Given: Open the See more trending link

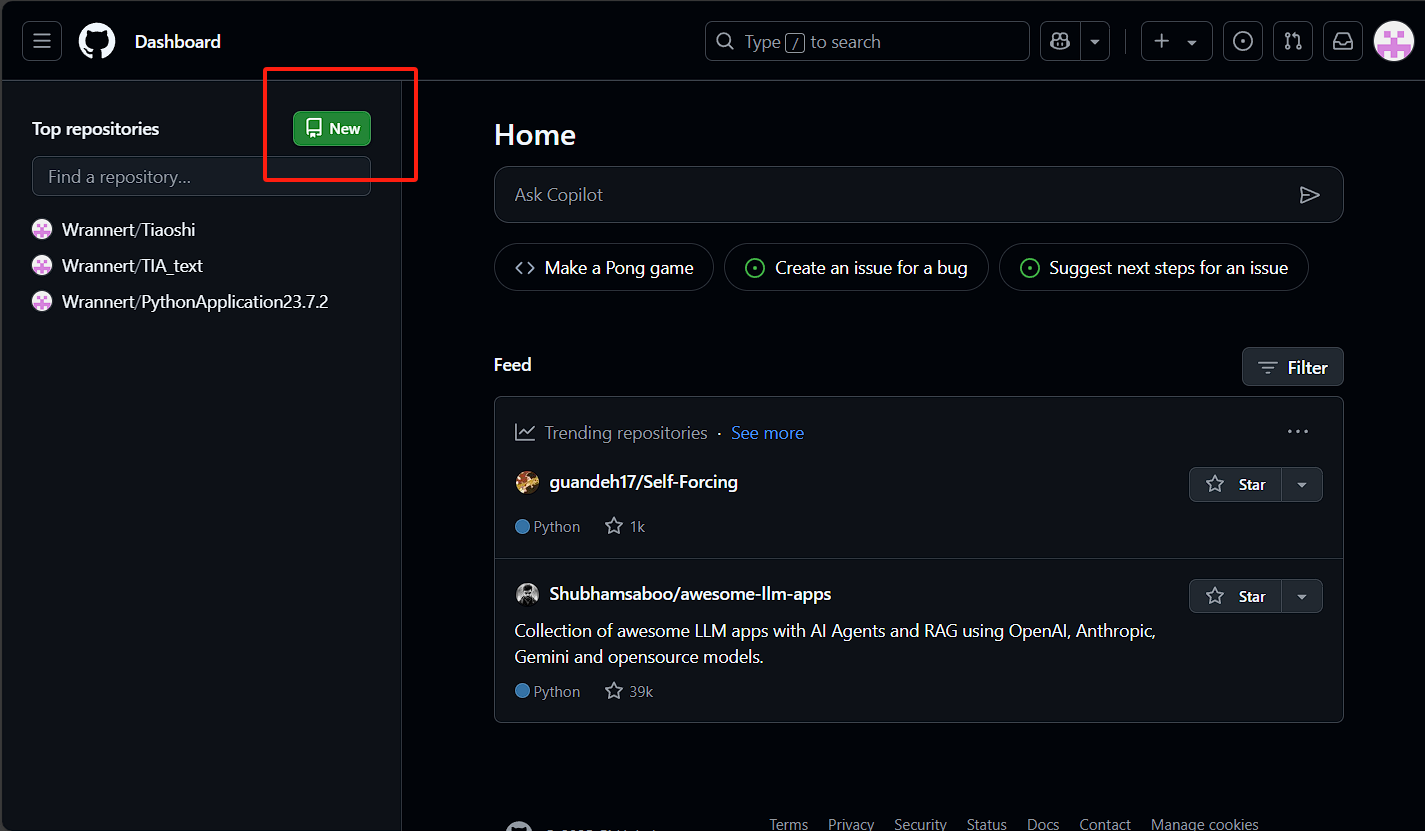Looking at the screenshot, I should (x=767, y=432).
